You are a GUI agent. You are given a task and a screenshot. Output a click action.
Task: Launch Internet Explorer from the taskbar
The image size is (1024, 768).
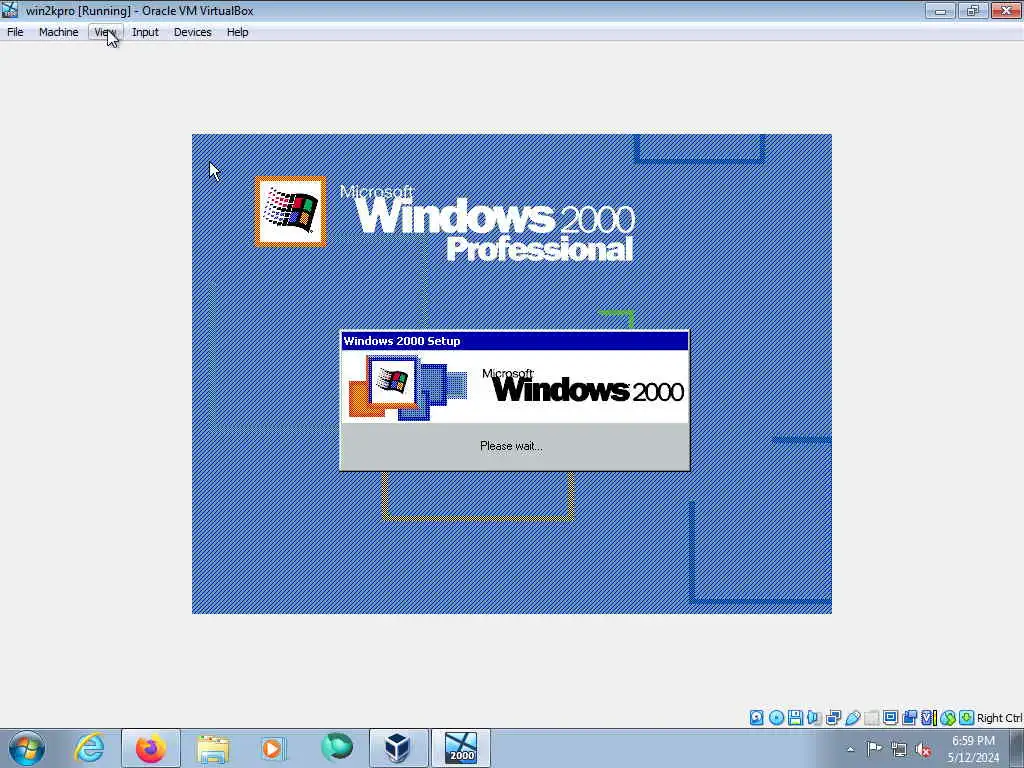click(x=89, y=748)
